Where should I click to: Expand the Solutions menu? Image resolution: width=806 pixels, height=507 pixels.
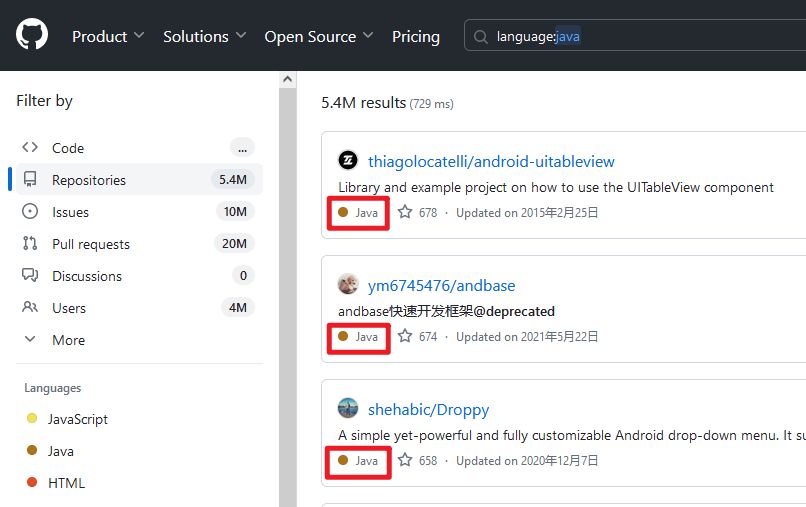[x=205, y=37]
